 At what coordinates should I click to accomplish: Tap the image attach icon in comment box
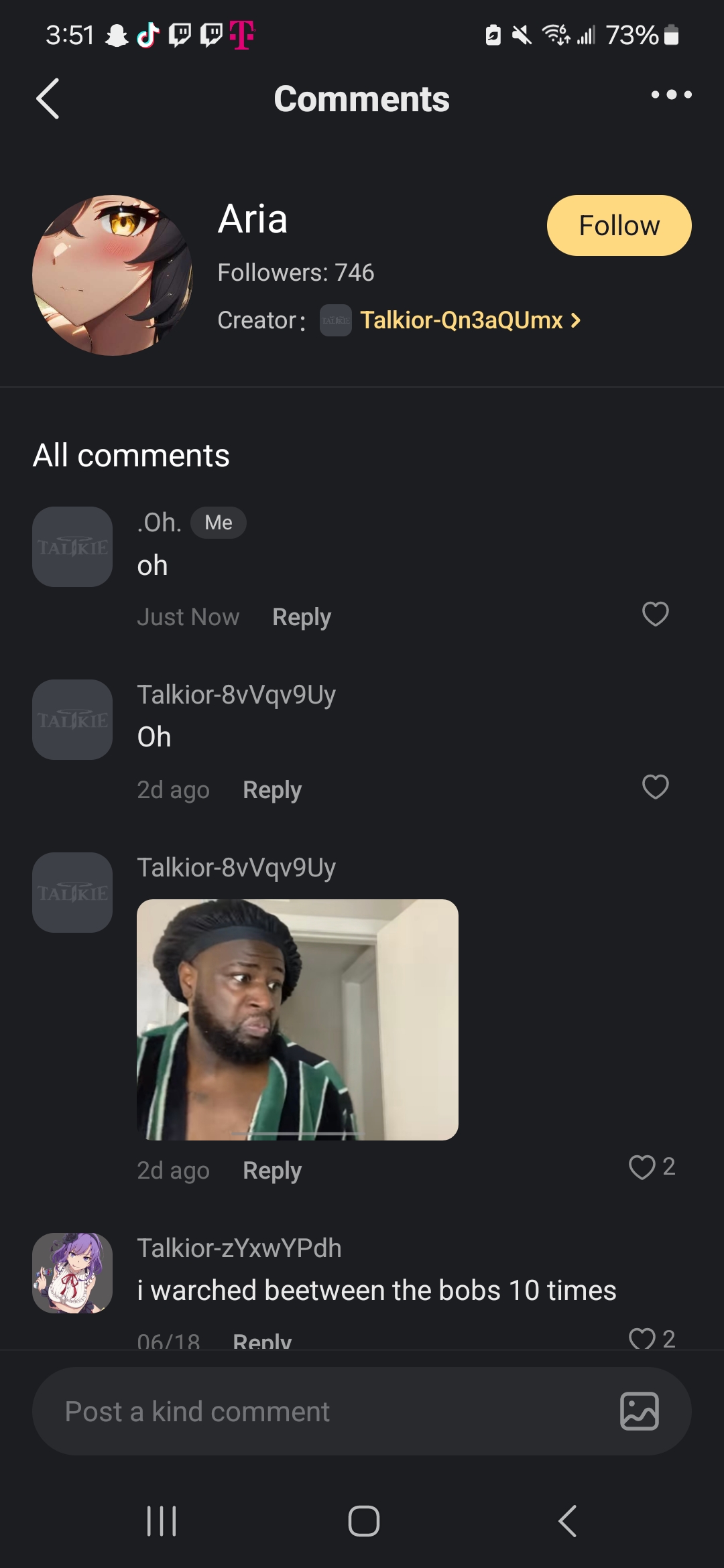pyautogui.click(x=639, y=1411)
